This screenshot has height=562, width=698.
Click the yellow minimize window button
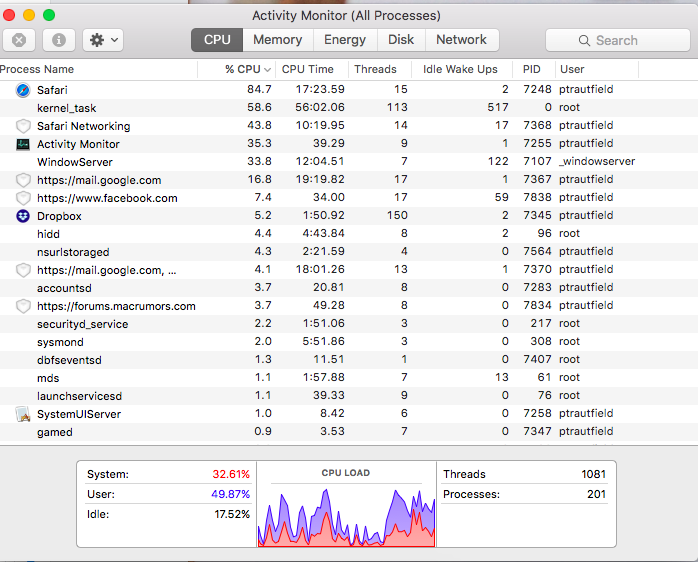pos(29,15)
